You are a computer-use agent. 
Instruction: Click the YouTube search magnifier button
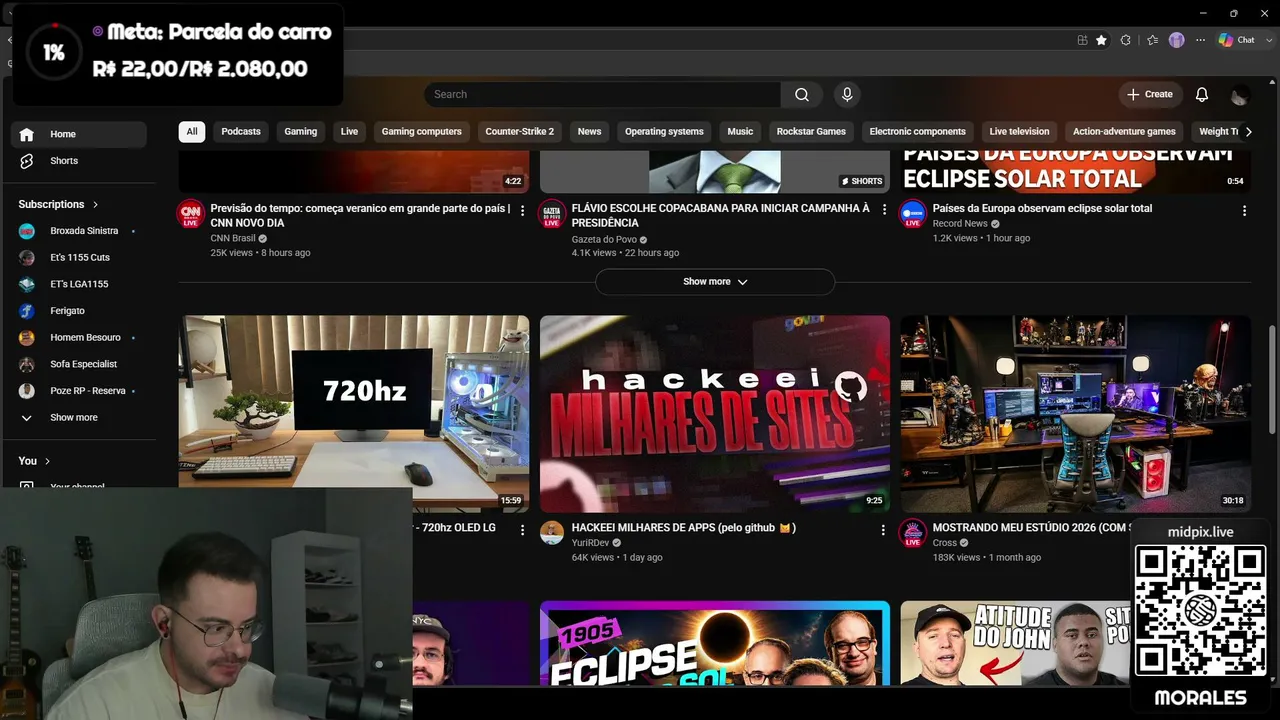[802, 94]
